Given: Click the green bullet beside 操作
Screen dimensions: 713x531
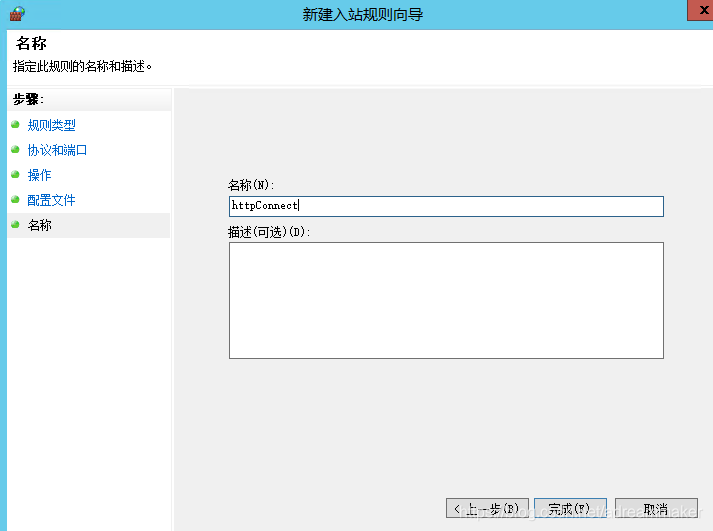Looking at the screenshot, I should (x=15, y=174).
